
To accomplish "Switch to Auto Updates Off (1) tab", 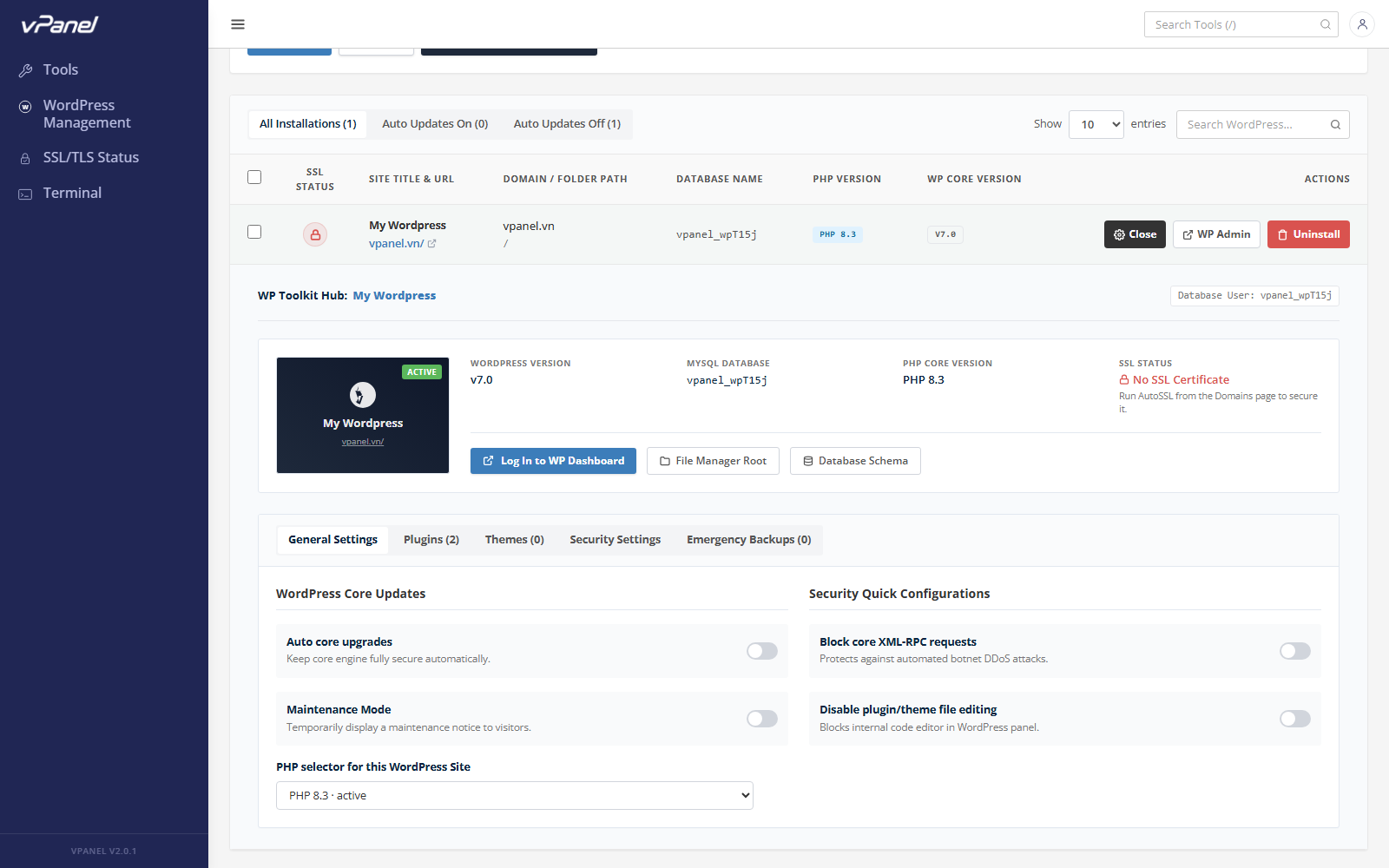I will 567,124.
